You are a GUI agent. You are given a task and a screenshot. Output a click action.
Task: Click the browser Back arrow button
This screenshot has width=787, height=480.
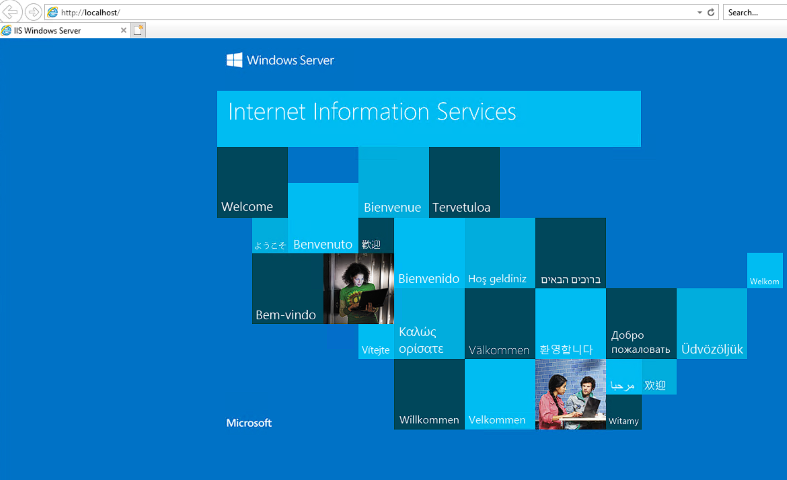(11, 12)
